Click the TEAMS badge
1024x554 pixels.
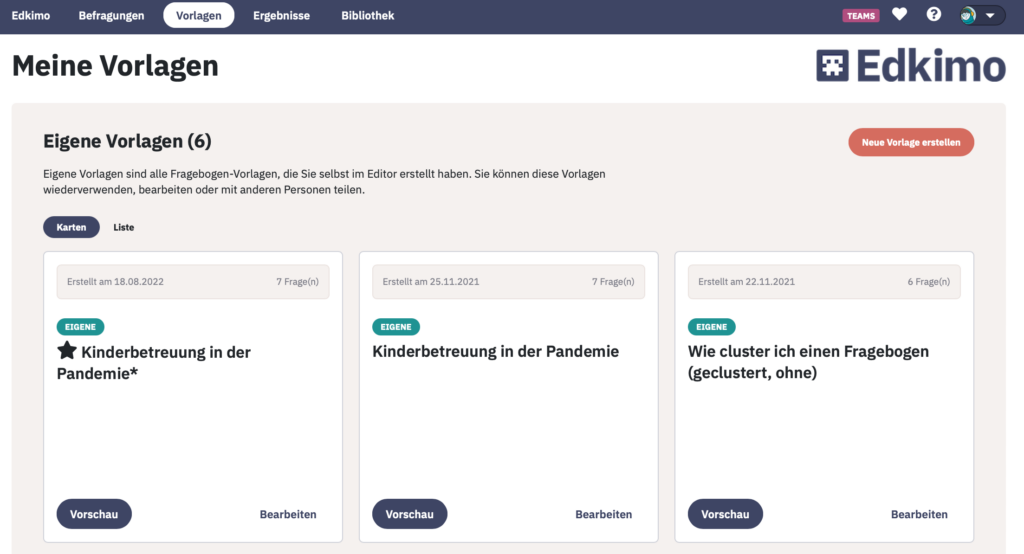pyautogui.click(x=861, y=16)
